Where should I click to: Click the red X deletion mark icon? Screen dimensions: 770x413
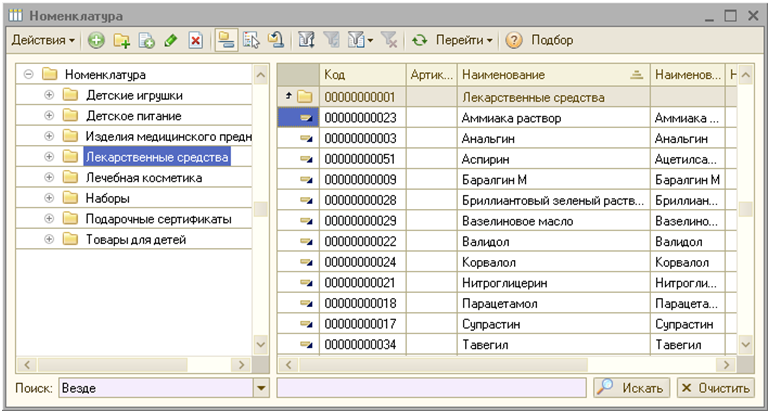[x=196, y=41]
